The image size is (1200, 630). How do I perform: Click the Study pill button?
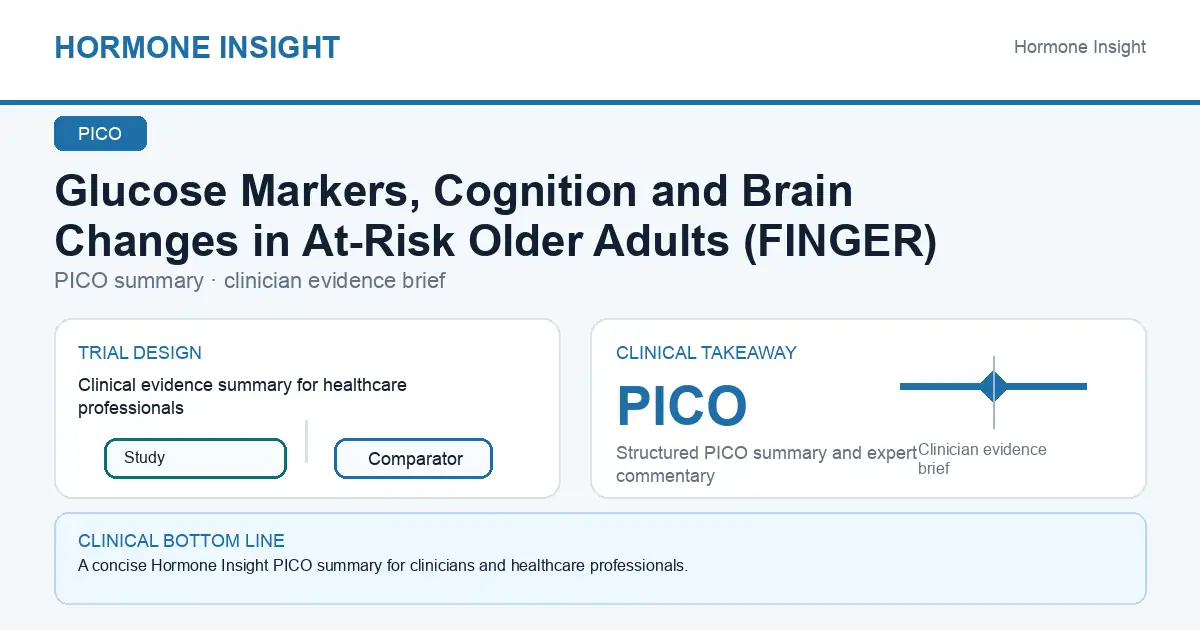(x=195, y=458)
